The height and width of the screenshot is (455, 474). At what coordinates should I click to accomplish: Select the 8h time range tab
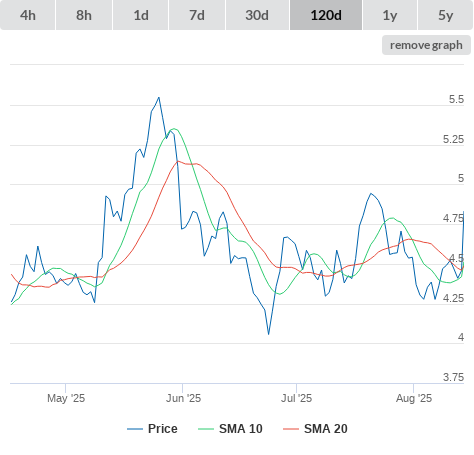(84, 15)
